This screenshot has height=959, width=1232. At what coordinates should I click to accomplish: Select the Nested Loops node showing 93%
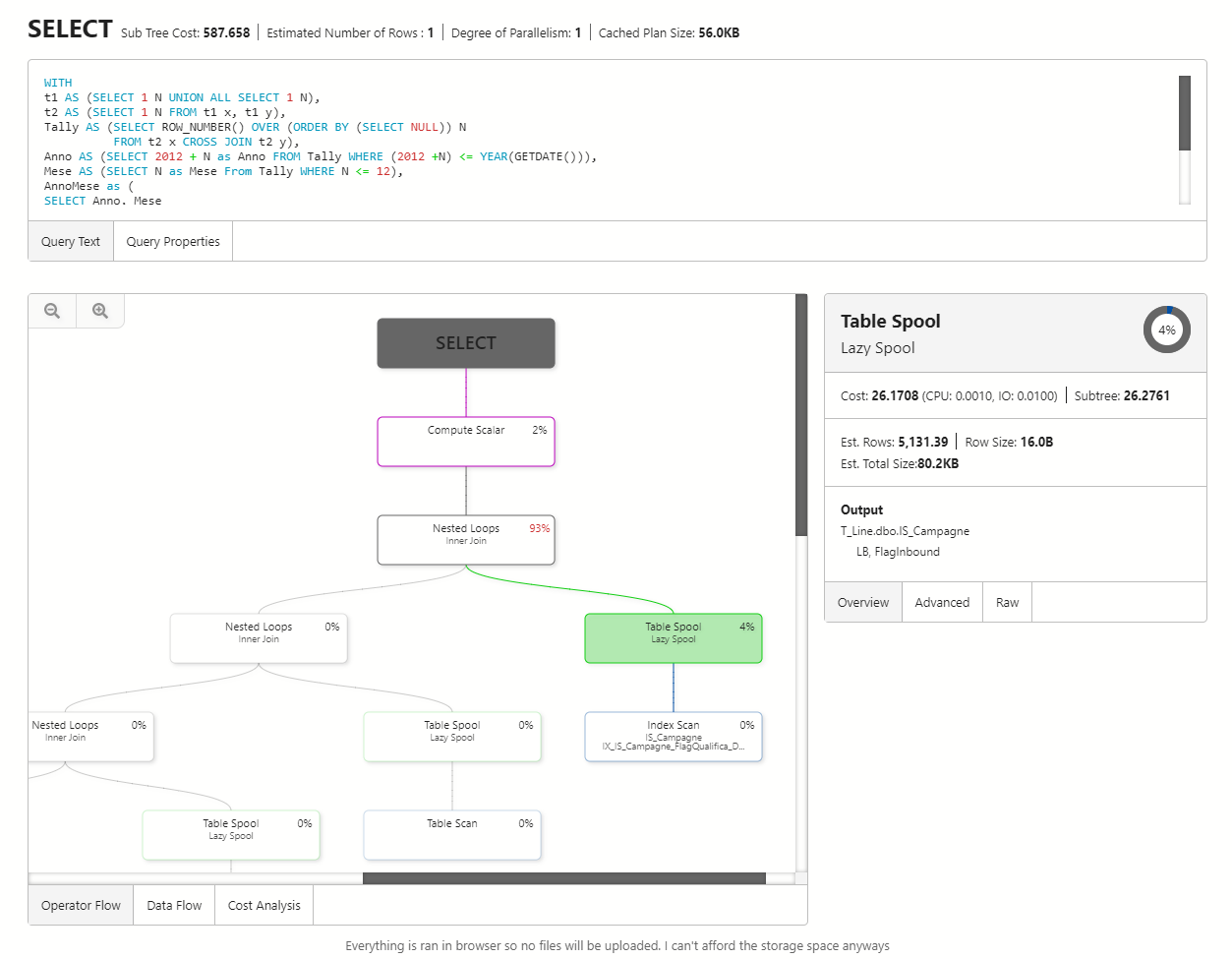(x=465, y=539)
